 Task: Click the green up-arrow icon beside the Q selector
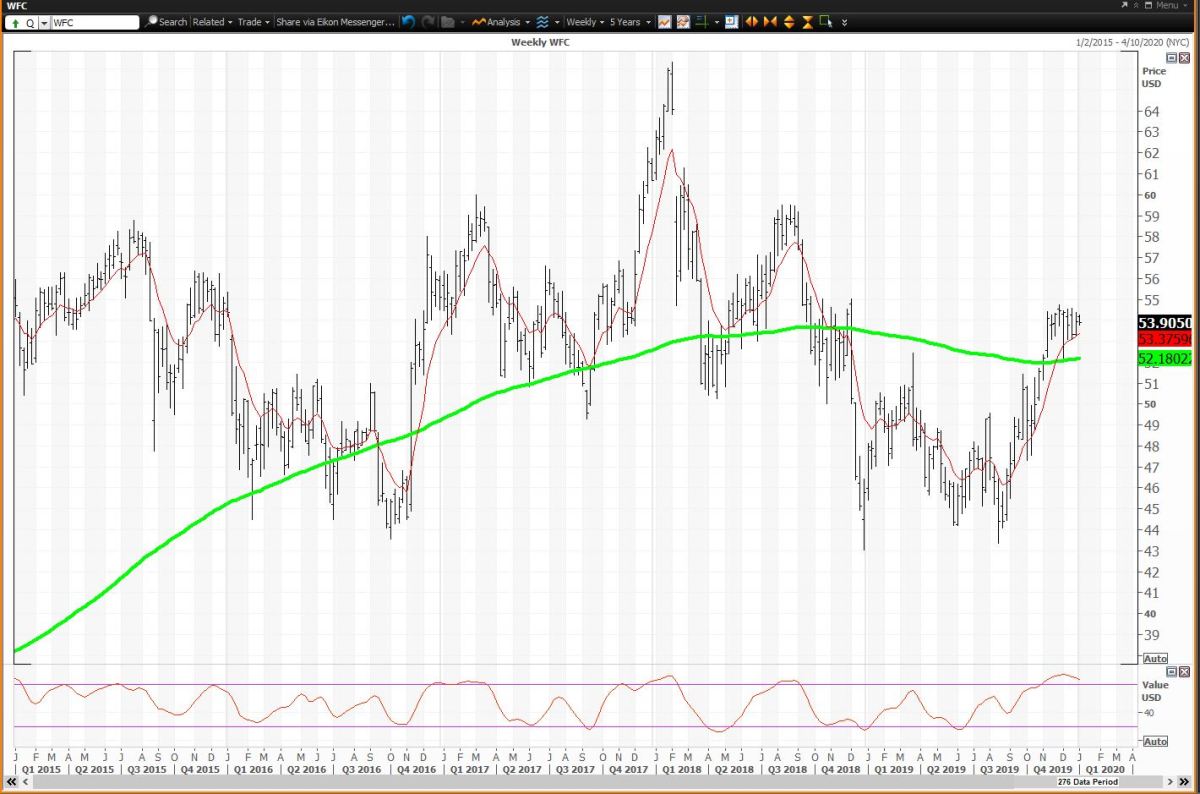[x=15, y=22]
